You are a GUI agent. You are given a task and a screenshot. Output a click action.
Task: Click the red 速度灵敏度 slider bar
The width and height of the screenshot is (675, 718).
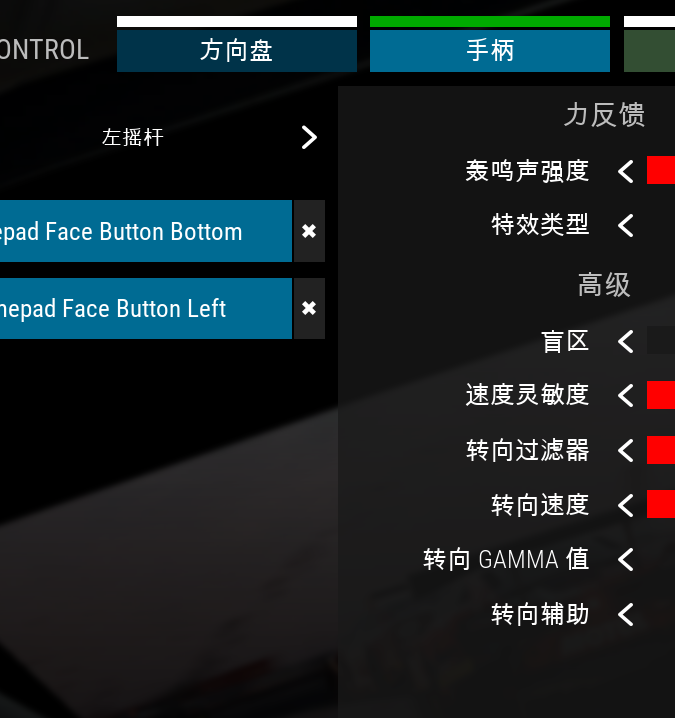coord(661,395)
